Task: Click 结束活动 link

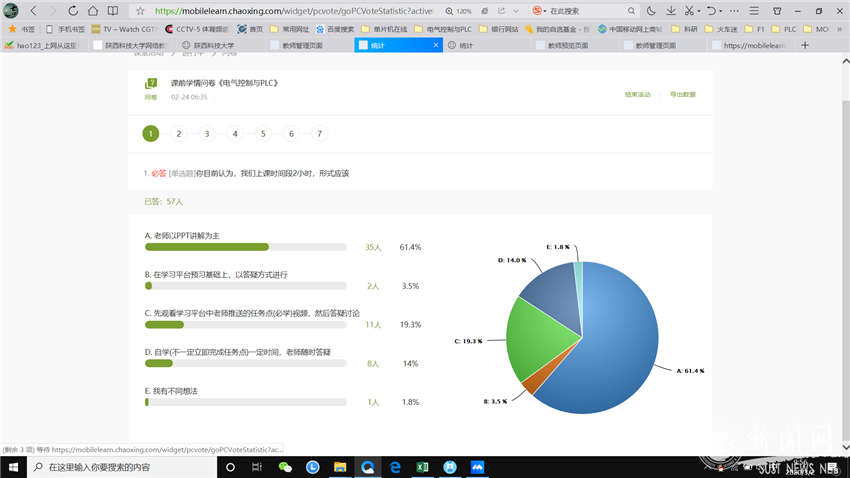Action: coord(637,94)
